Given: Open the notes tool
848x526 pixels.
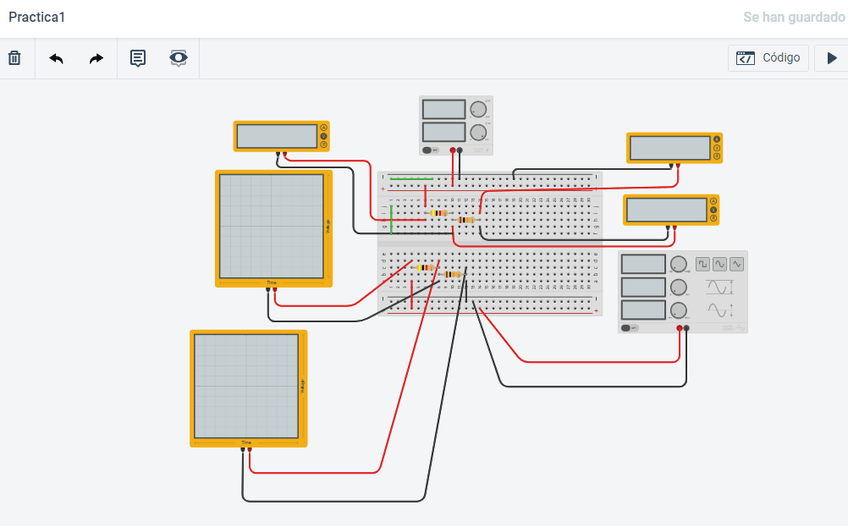Looking at the screenshot, I should pos(138,58).
